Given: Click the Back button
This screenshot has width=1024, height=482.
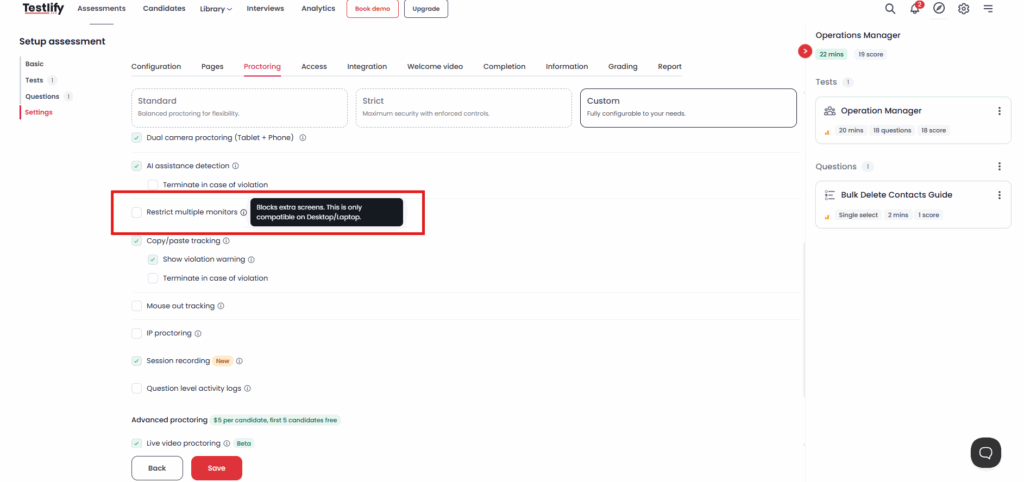Looking at the screenshot, I should click(157, 468).
